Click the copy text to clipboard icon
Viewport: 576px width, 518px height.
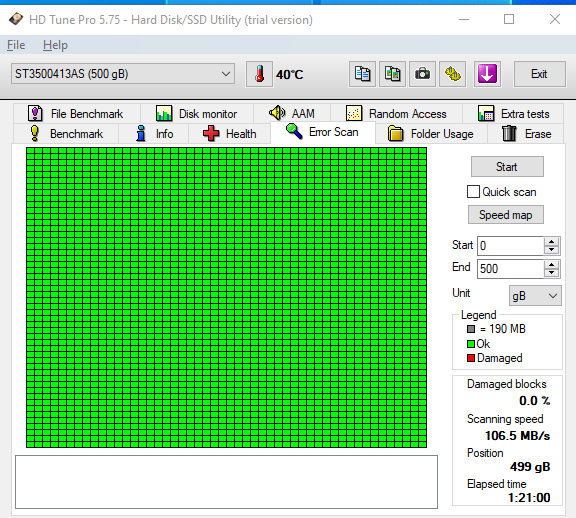(x=362, y=74)
